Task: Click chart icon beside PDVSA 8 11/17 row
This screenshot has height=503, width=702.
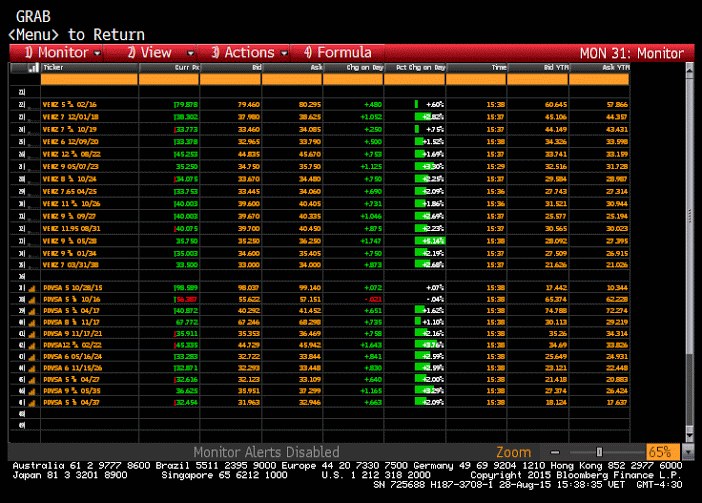Action: pos(32,323)
